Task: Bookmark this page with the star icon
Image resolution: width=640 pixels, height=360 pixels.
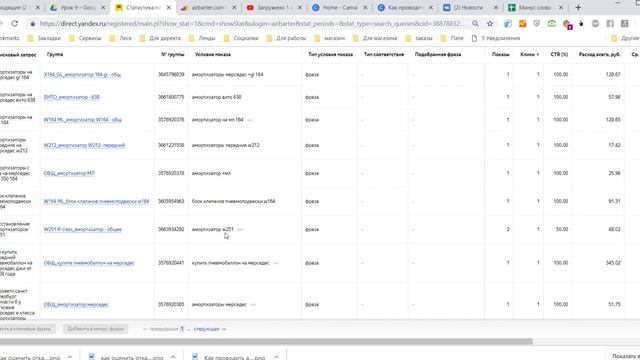Action: [490, 24]
